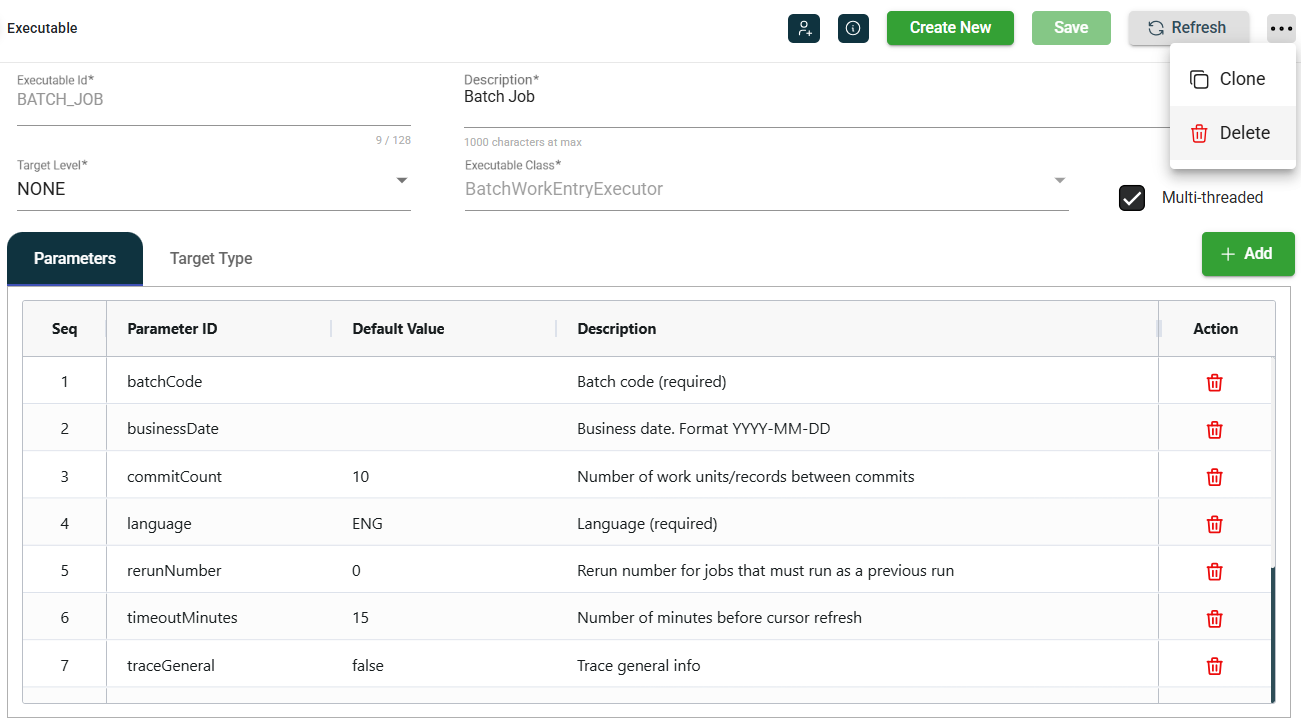The width and height of the screenshot is (1301, 722).
Task: Click the Create New button
Action: tap(950, 28)
